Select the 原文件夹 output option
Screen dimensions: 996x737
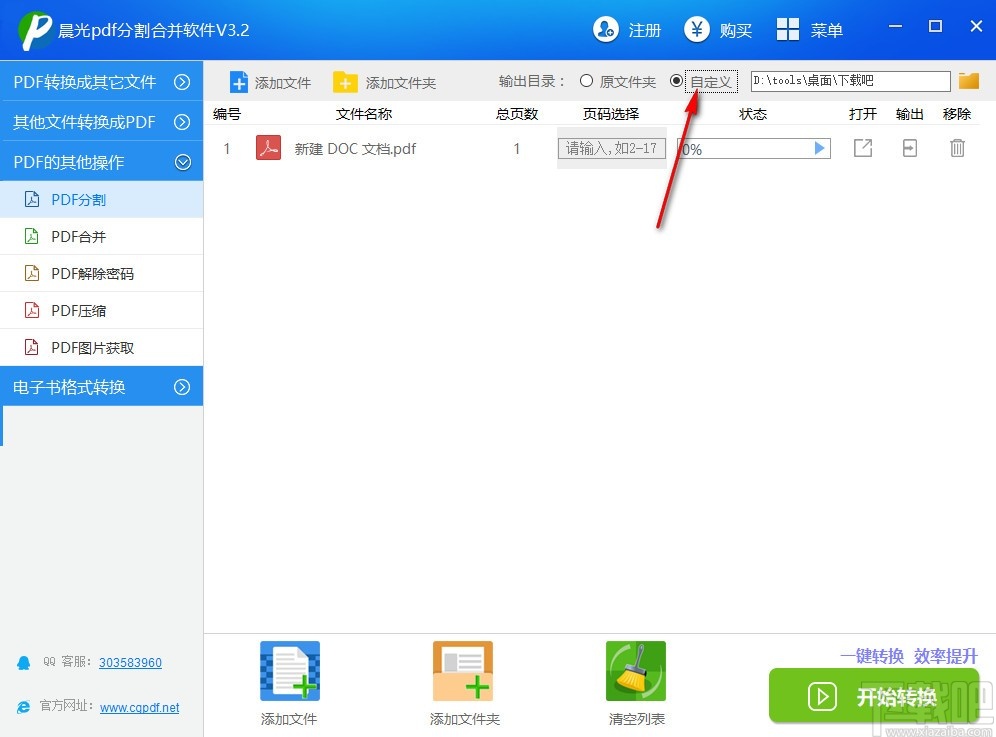[584, 81]
